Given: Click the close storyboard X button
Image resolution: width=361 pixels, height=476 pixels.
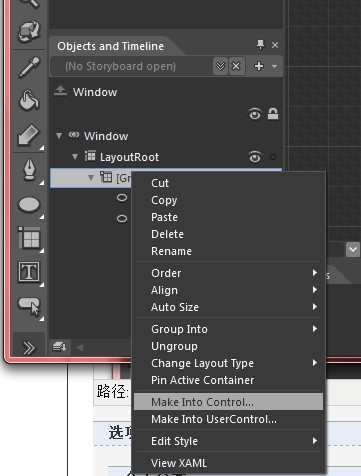Looking at the screenshot, I should (236, 66).
